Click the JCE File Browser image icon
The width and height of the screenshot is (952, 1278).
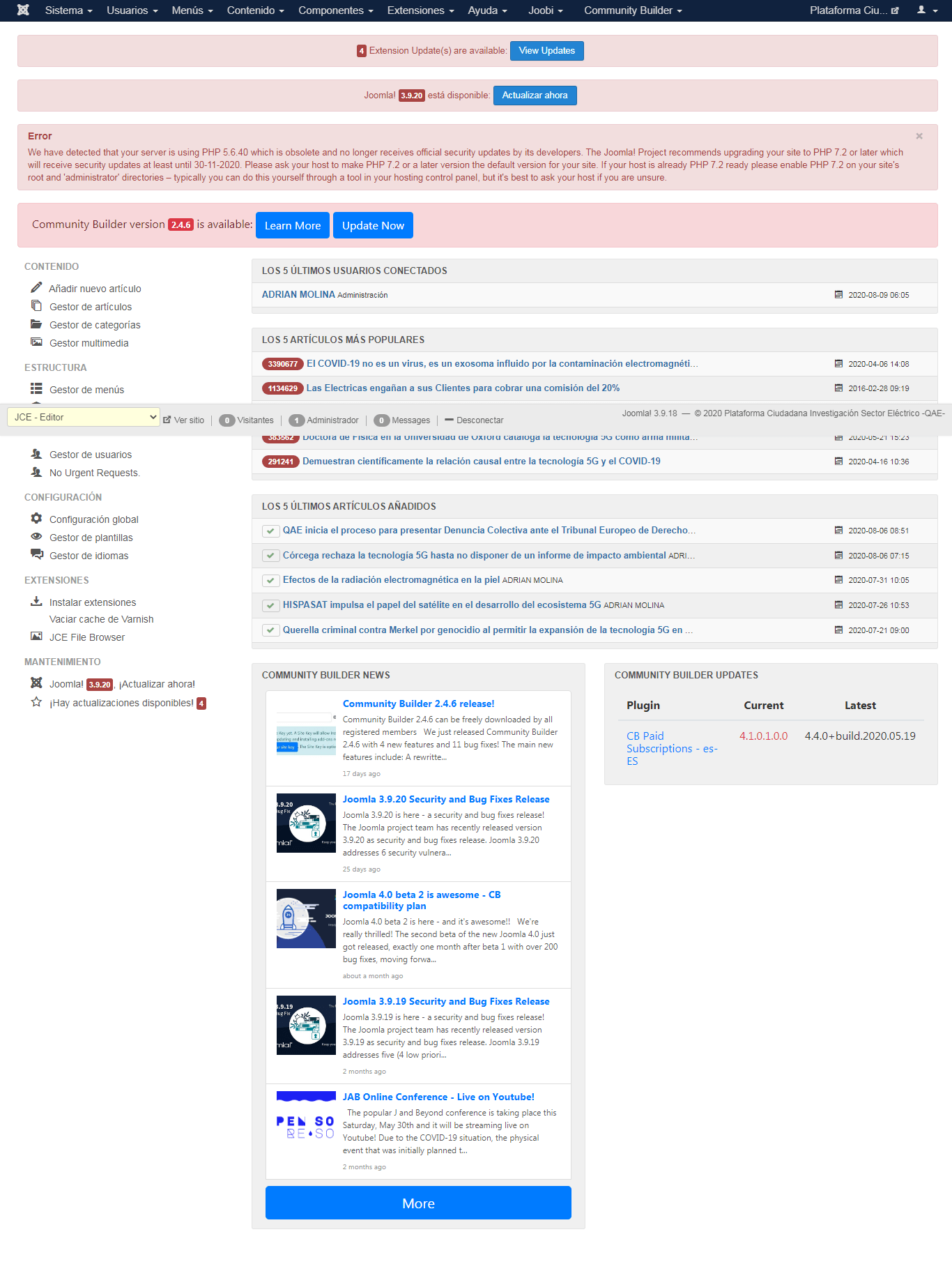click(36, 637)
